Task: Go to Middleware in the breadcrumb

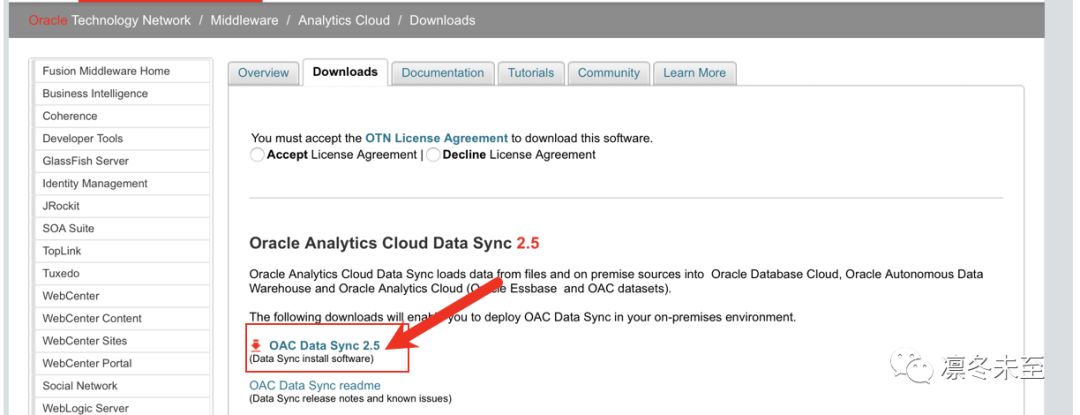Action: pyautogui.click(x=245, y=21)
